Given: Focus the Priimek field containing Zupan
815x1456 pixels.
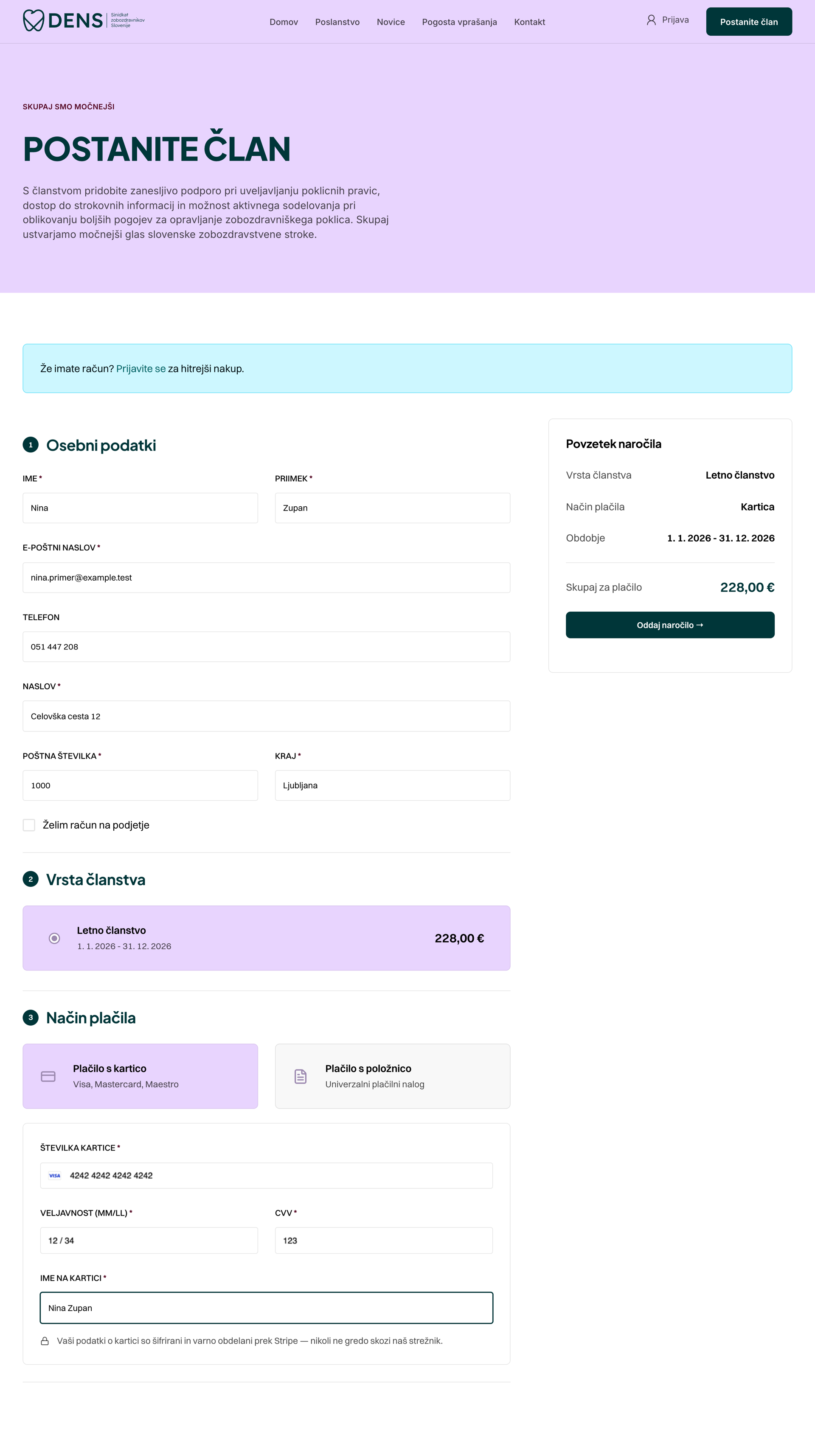Looking at the screenshot, I should tap(393, 508).
